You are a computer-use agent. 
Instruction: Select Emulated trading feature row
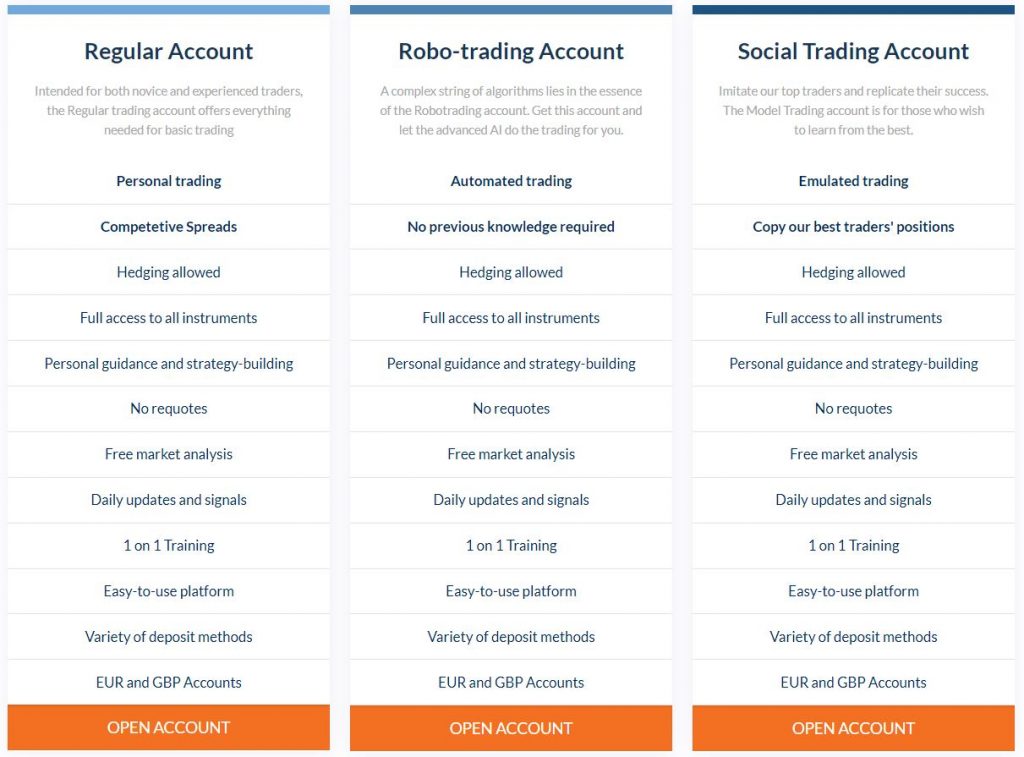click(853, 181)
